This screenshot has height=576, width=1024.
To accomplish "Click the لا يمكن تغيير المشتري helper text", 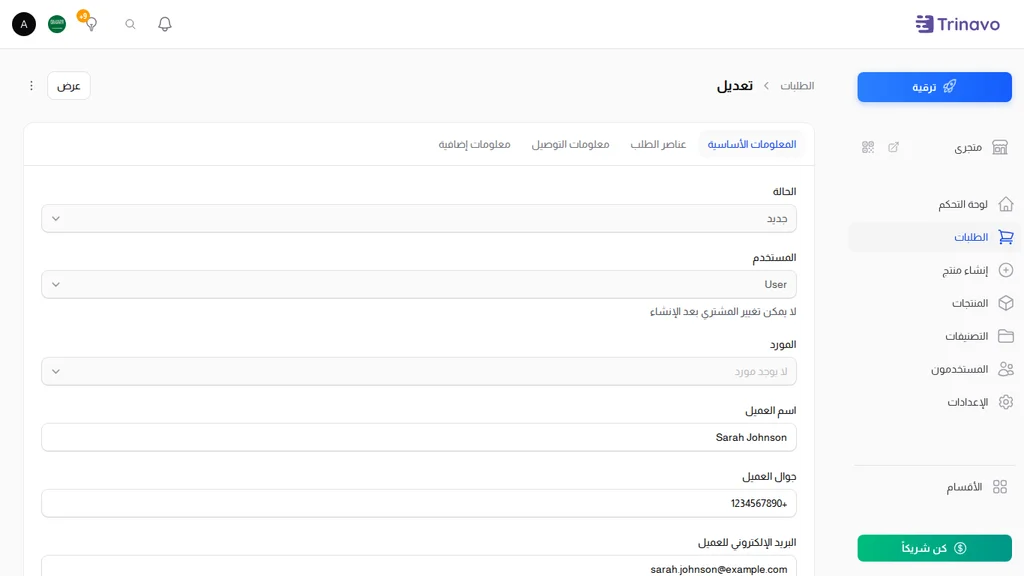I will point(723,312).
